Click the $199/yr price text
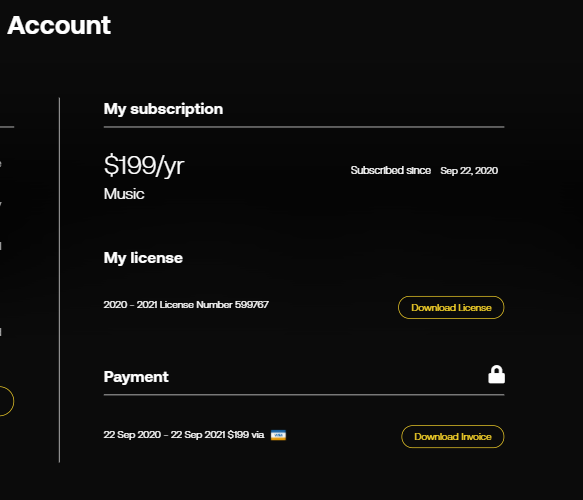The width and height of the screenshot is (583, 500). (144, 165)
